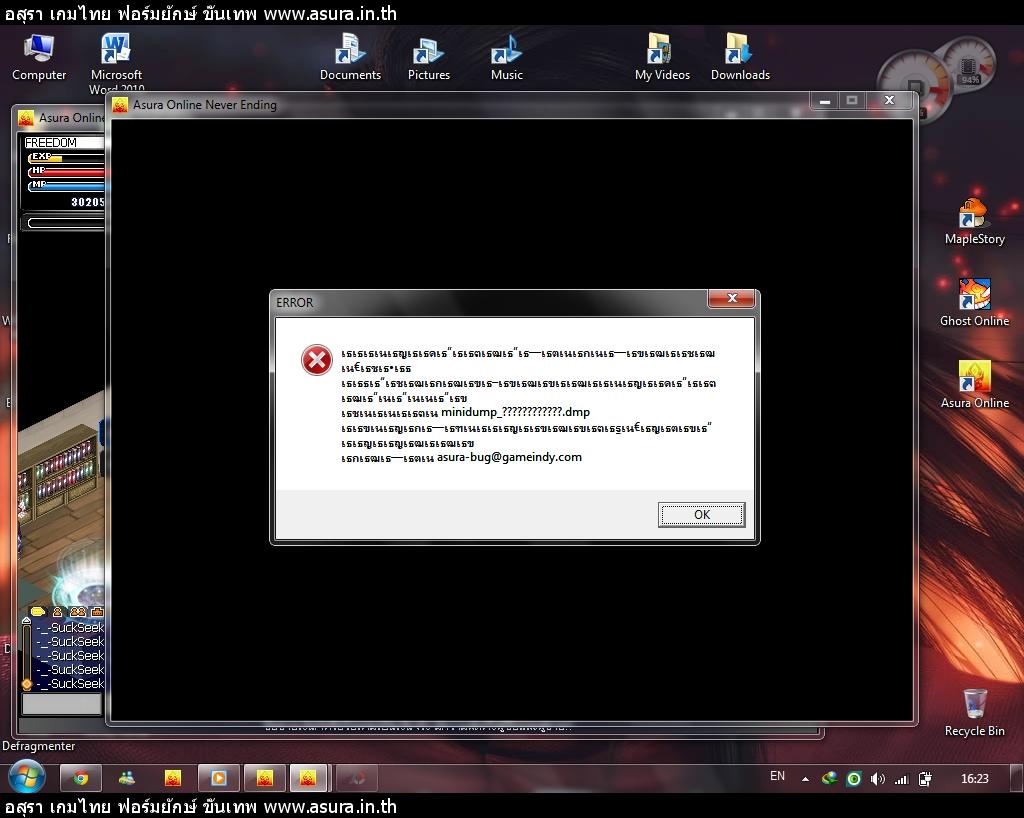1024x818 pixels.
Task: Click the FREEDOM character name in the game window
Action: pos(50,142)
